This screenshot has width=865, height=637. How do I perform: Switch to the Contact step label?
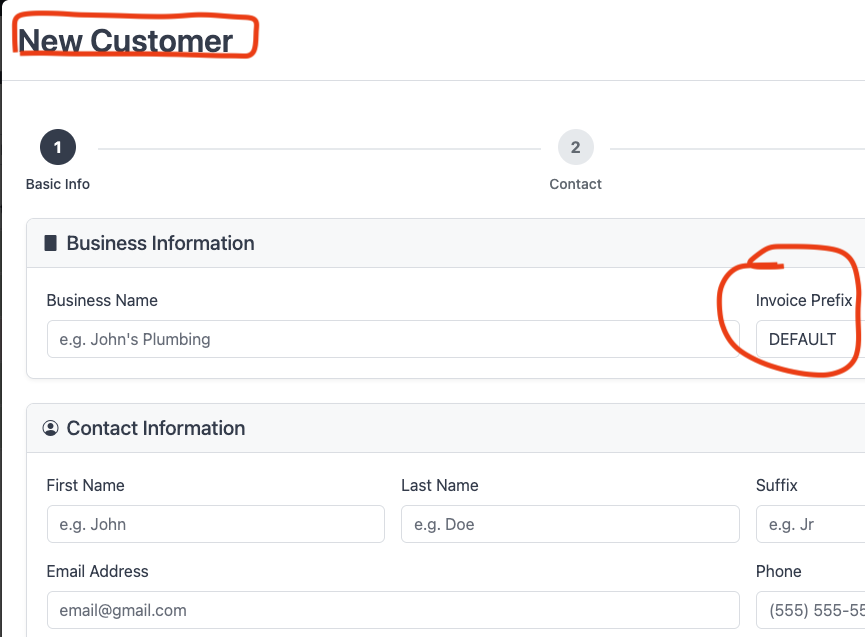[x=575, y=184]
